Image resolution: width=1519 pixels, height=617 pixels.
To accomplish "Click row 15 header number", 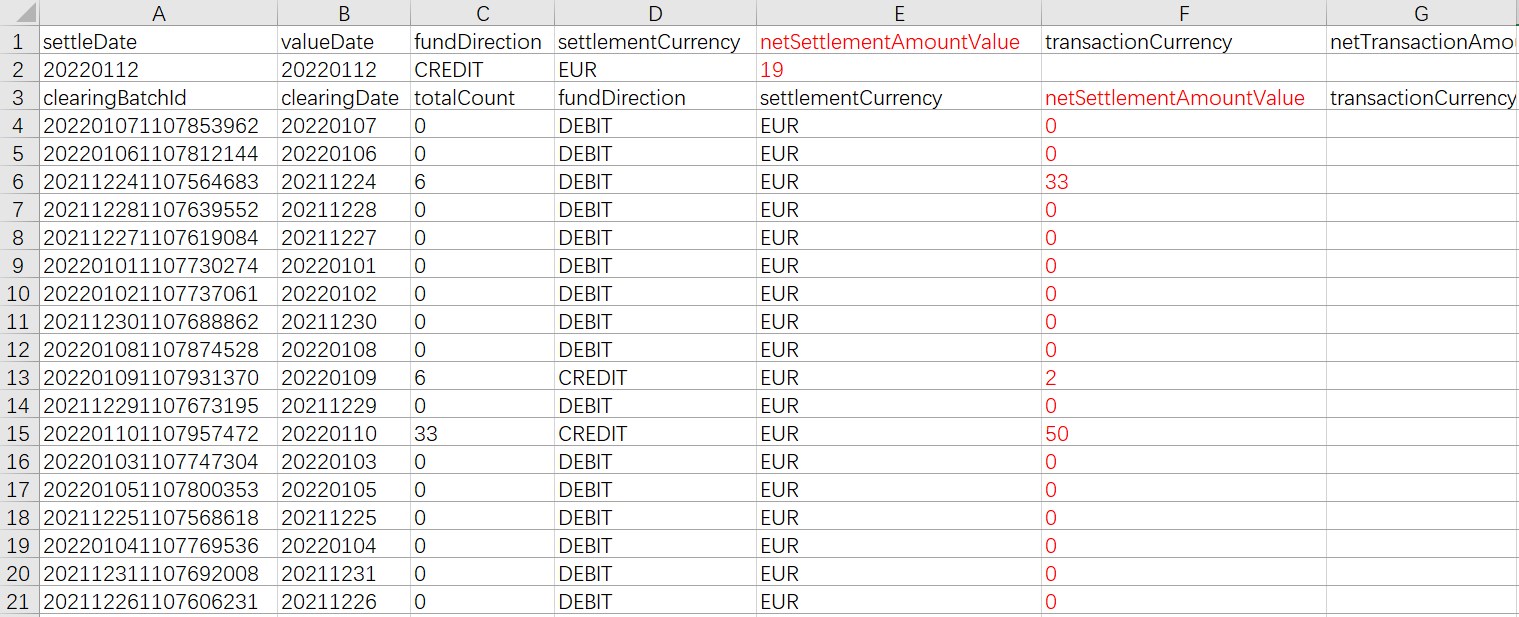I will [19, 434].
